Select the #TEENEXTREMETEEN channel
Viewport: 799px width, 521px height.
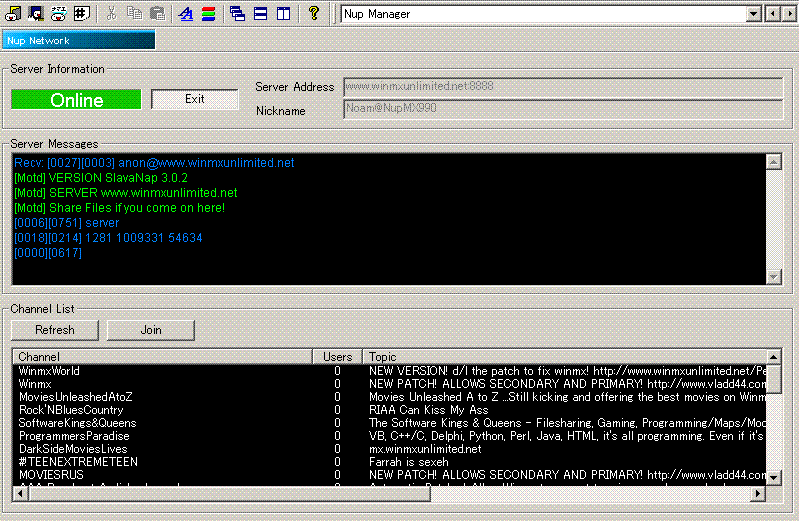click(x=389, y=462)
